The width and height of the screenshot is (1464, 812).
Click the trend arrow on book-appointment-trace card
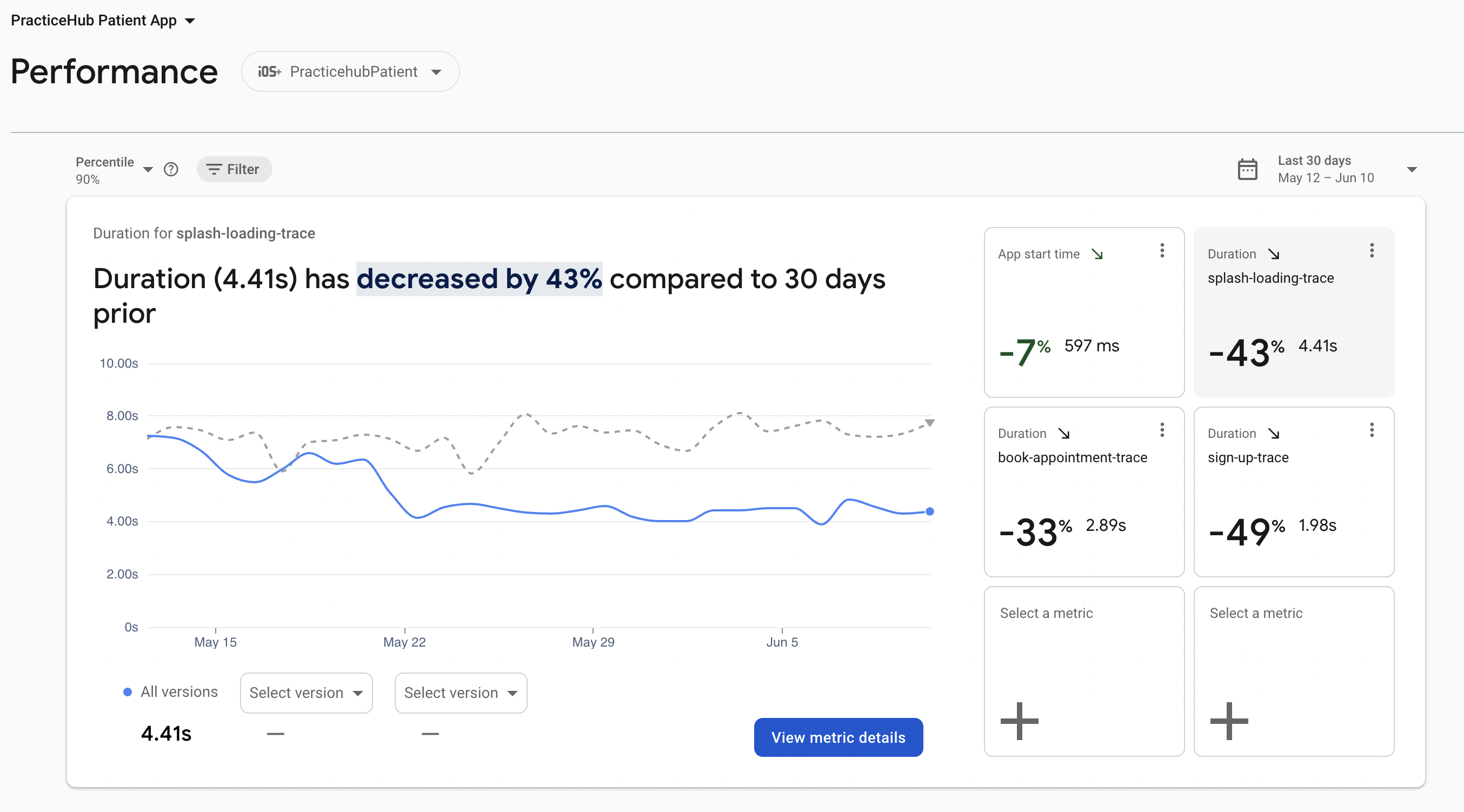coord(1064,434)
